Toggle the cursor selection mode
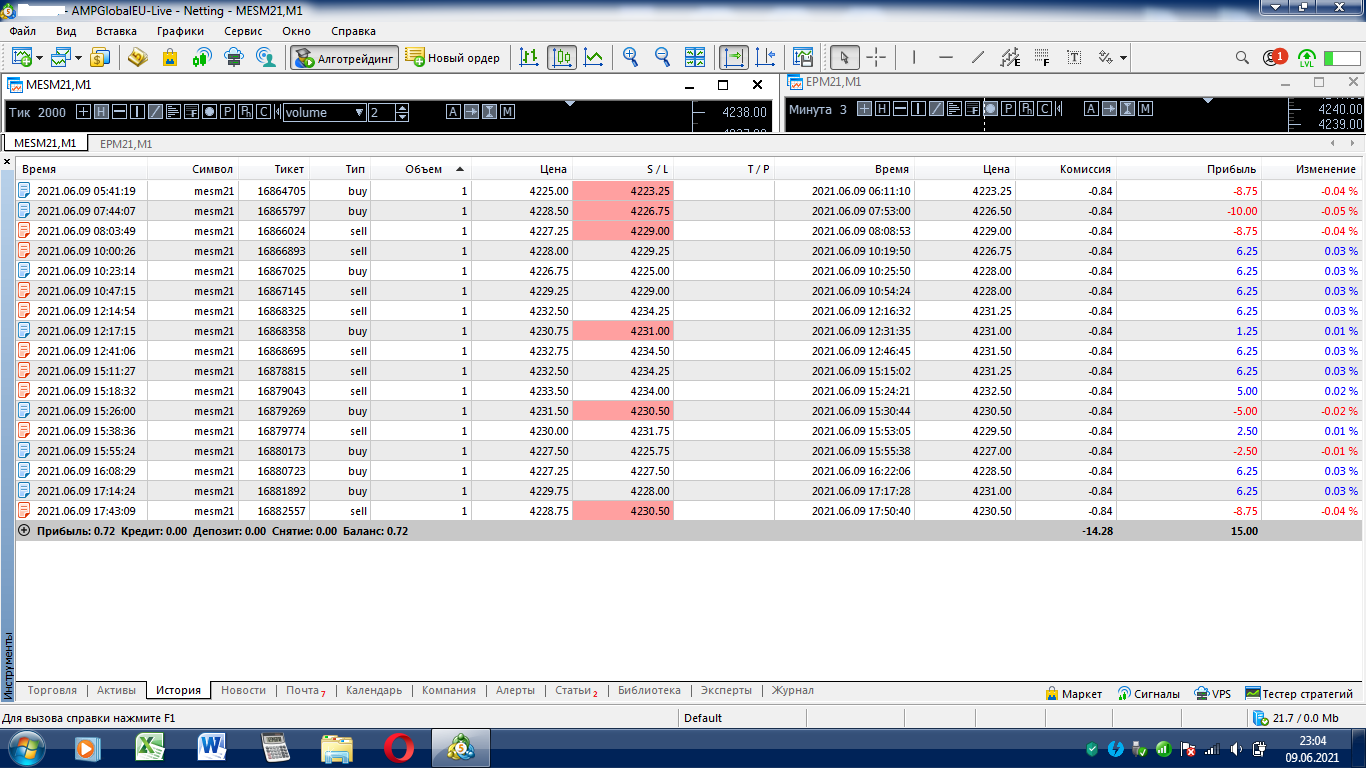 coord(845,57)
